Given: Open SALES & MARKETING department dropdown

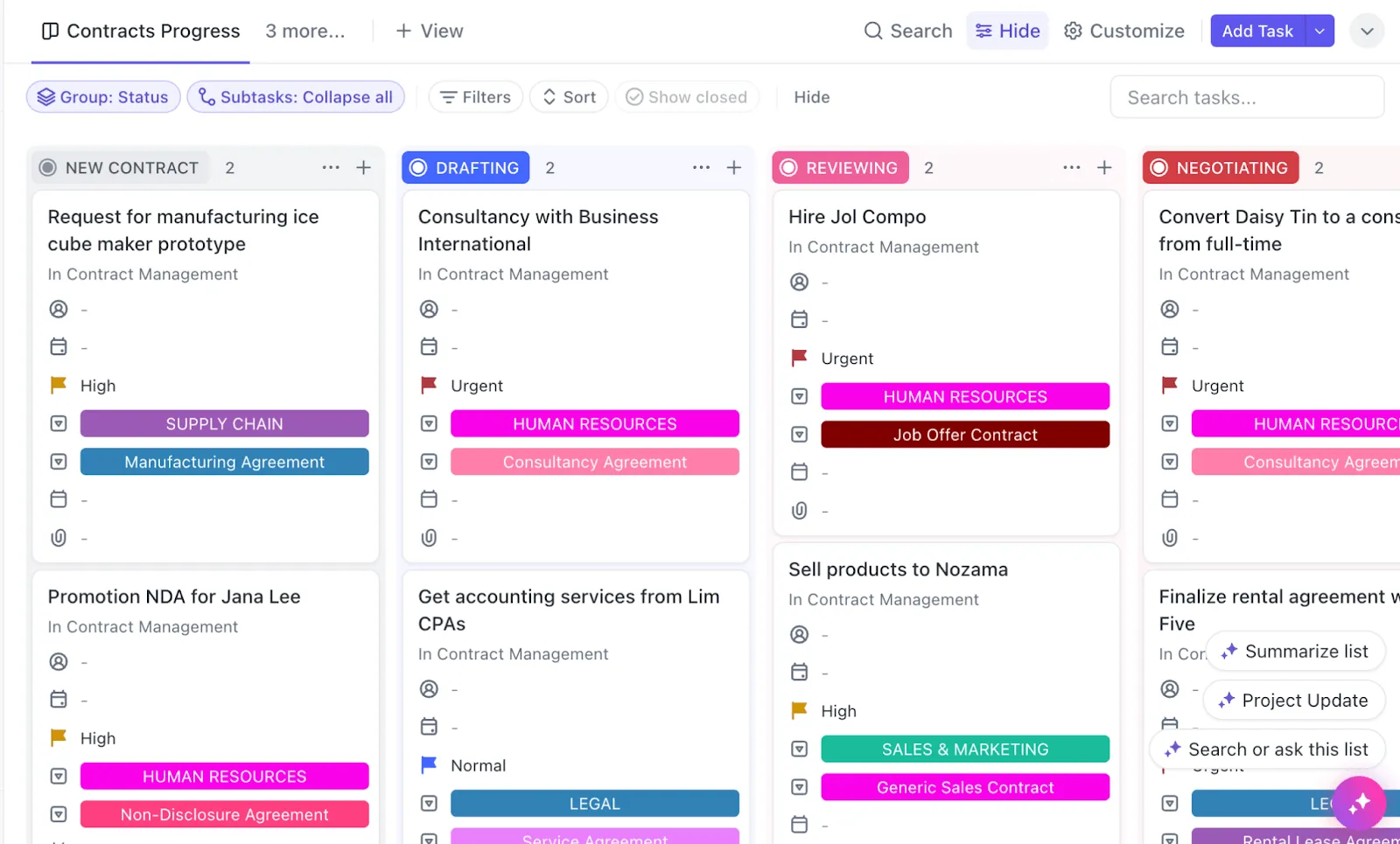Looking at the screenshot, I should pyautogui.click(x=965, y=750).
